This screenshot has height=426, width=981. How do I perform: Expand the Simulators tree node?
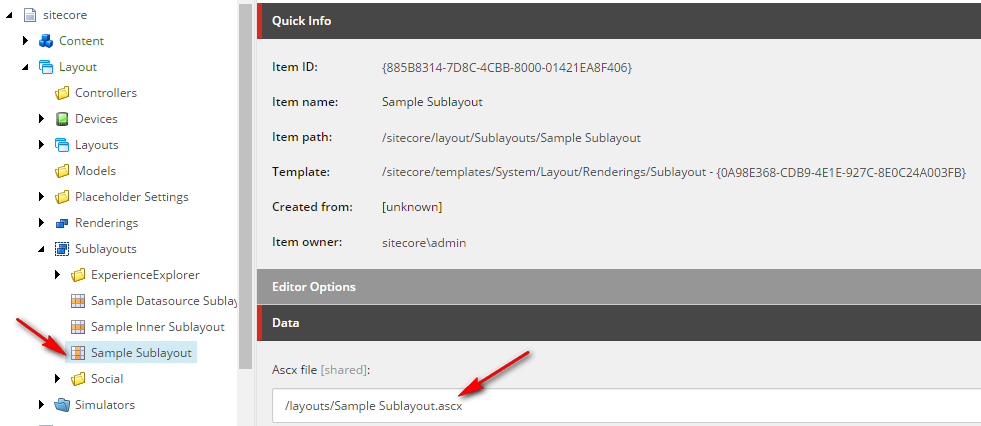coord(42,405)
